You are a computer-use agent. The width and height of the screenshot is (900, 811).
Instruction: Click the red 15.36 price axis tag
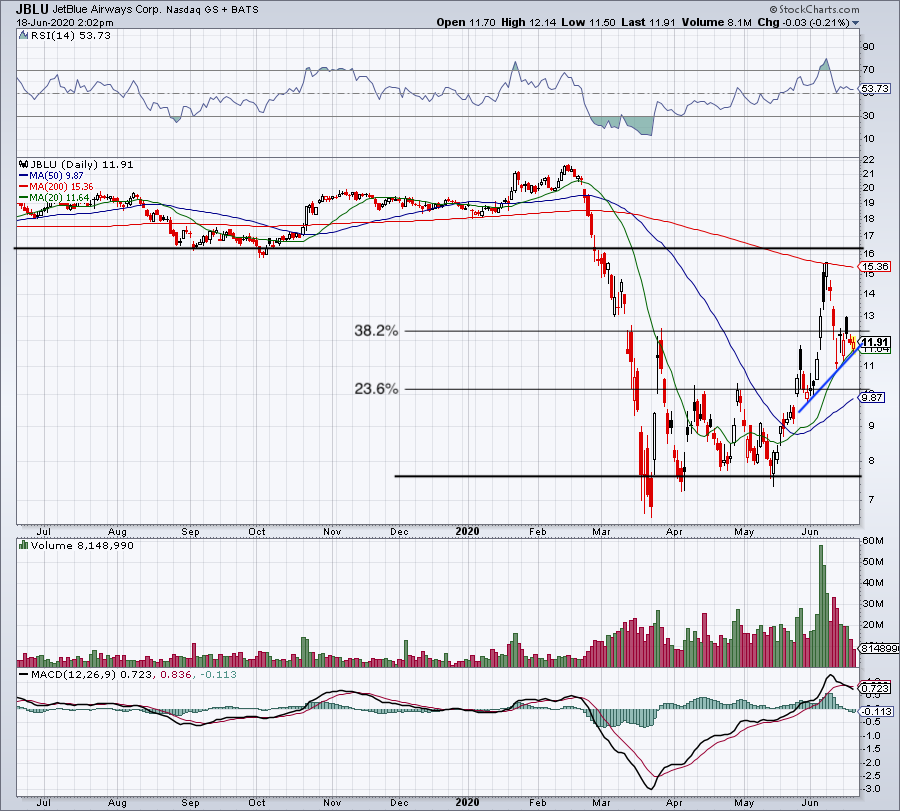click(875, 266)
